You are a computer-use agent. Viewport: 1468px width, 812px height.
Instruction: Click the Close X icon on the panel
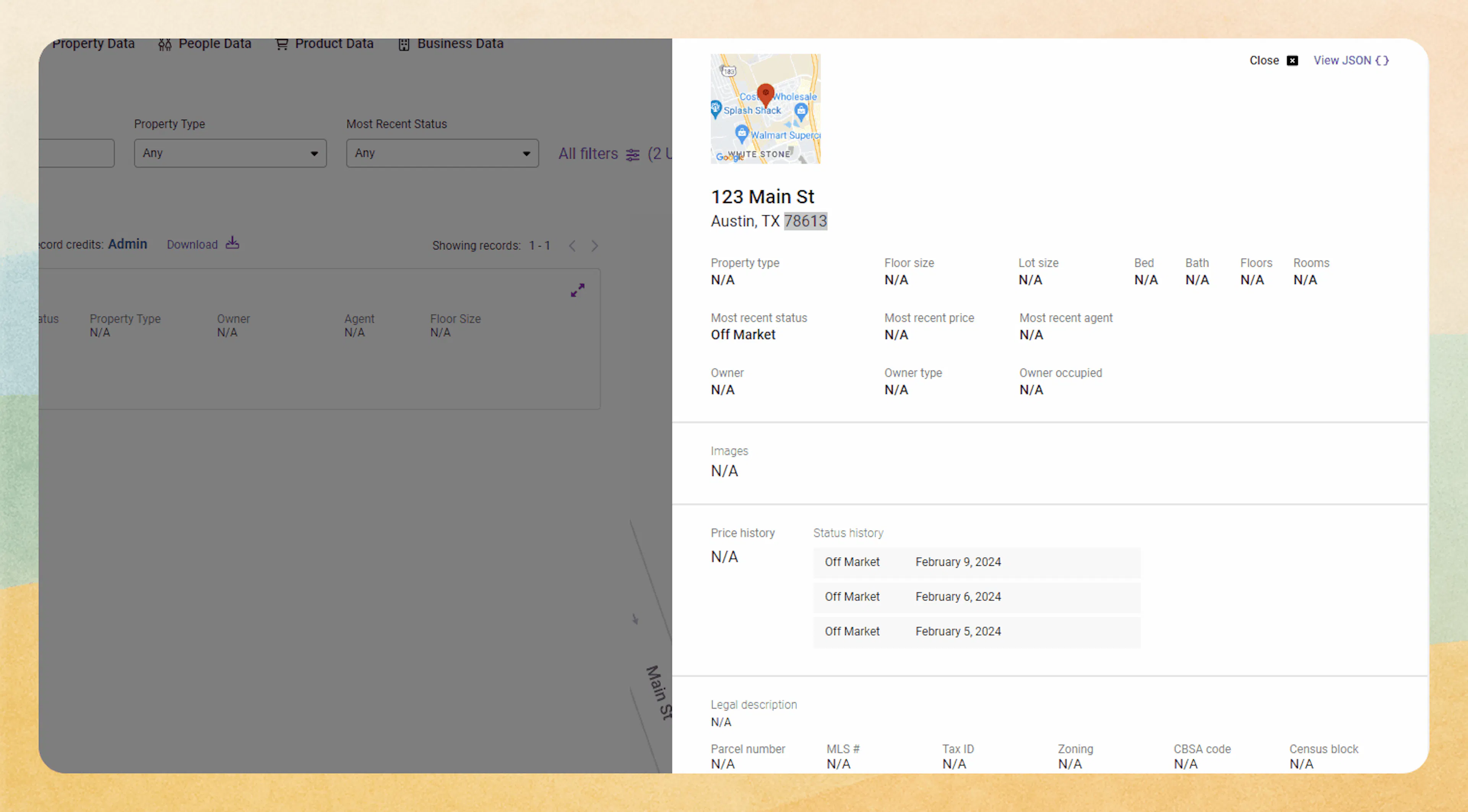(1293, 60)
